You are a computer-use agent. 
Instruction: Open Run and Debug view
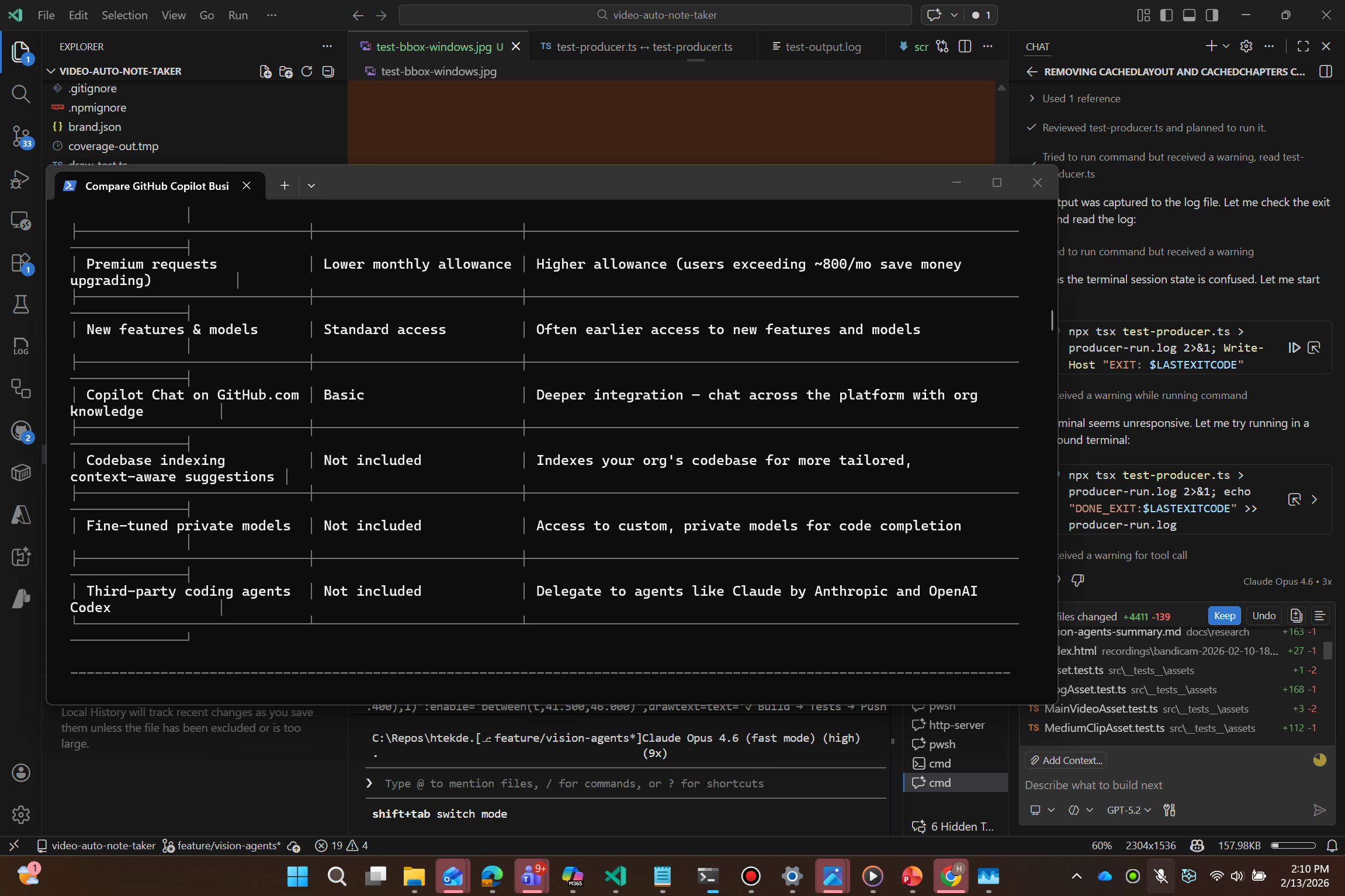[21, 178]
